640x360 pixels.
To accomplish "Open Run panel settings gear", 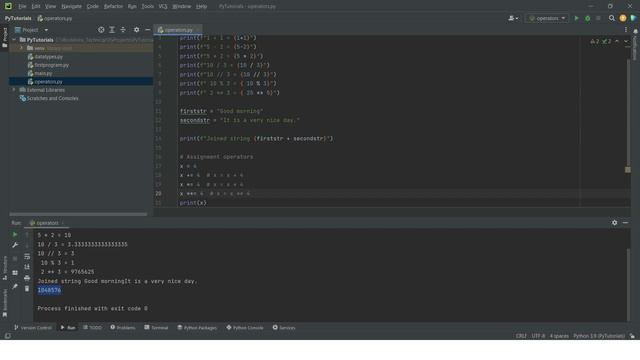I will click(x=614, y=223).
